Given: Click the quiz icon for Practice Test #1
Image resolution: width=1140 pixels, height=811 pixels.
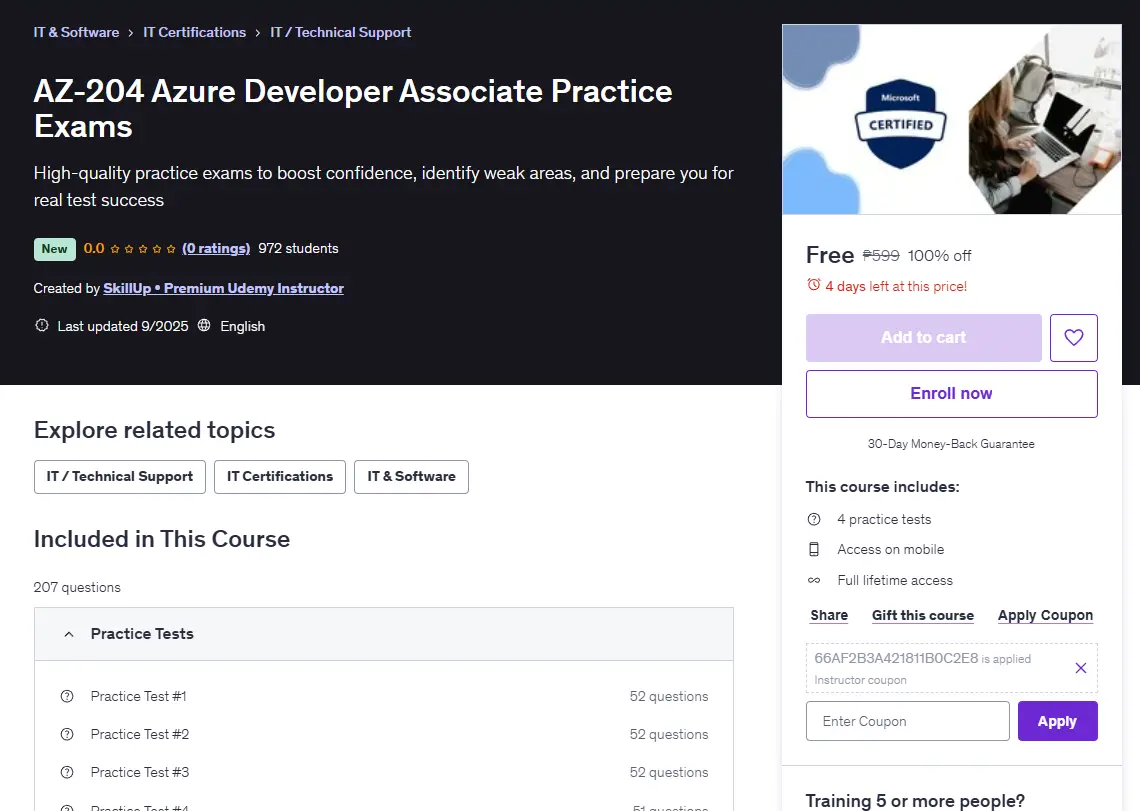Looking at the screenshot, I should coord(67,696).
